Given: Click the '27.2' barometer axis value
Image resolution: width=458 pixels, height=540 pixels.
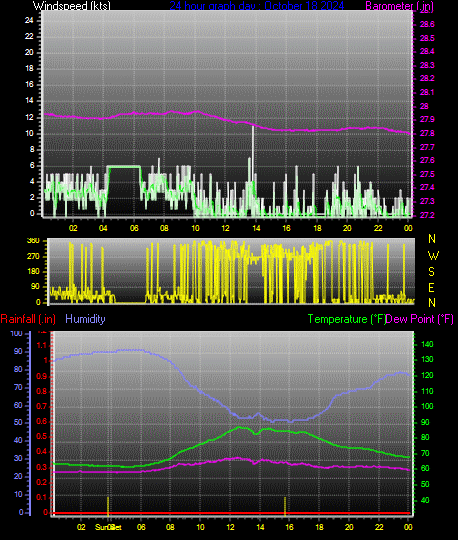Looking at the screenshot, I should 427,215.
